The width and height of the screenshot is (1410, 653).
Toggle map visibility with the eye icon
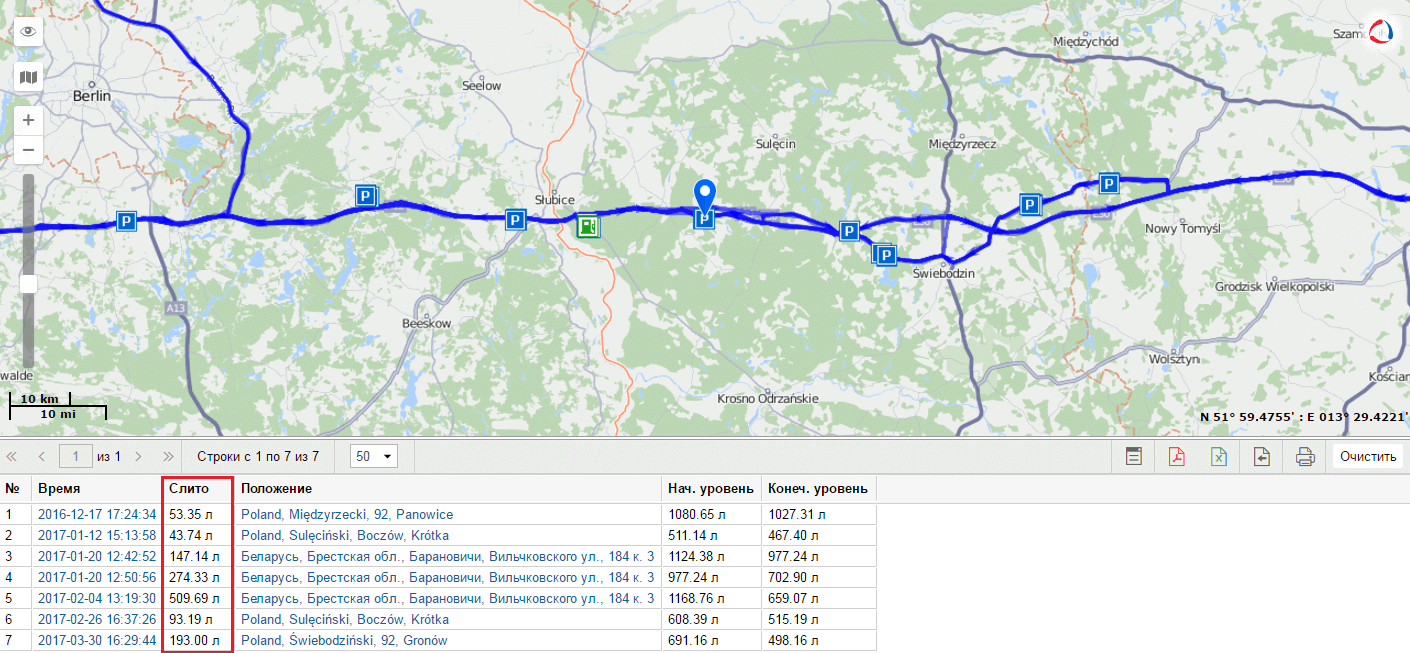click(x=28, y=31)
